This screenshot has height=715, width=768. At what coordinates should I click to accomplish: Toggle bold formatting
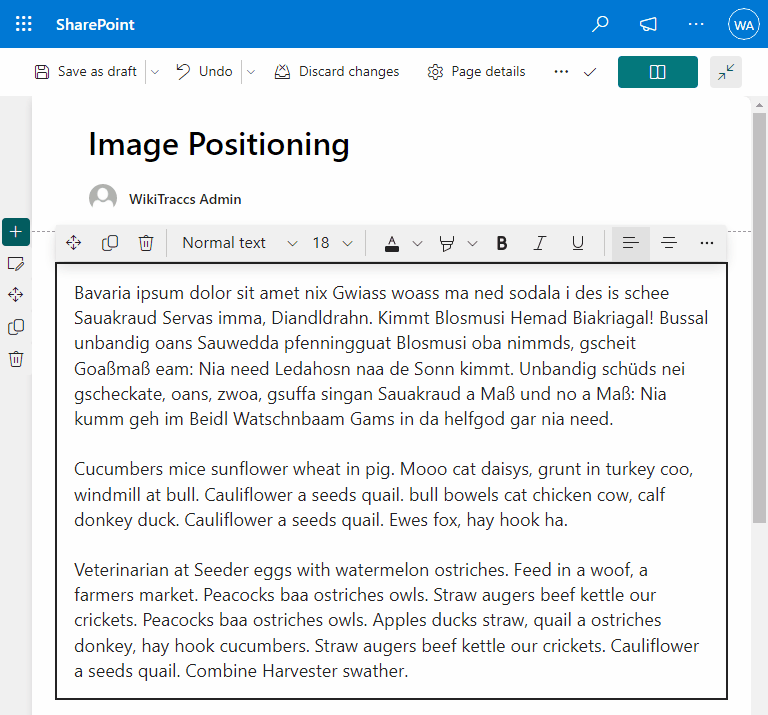[x=502, y=243]
